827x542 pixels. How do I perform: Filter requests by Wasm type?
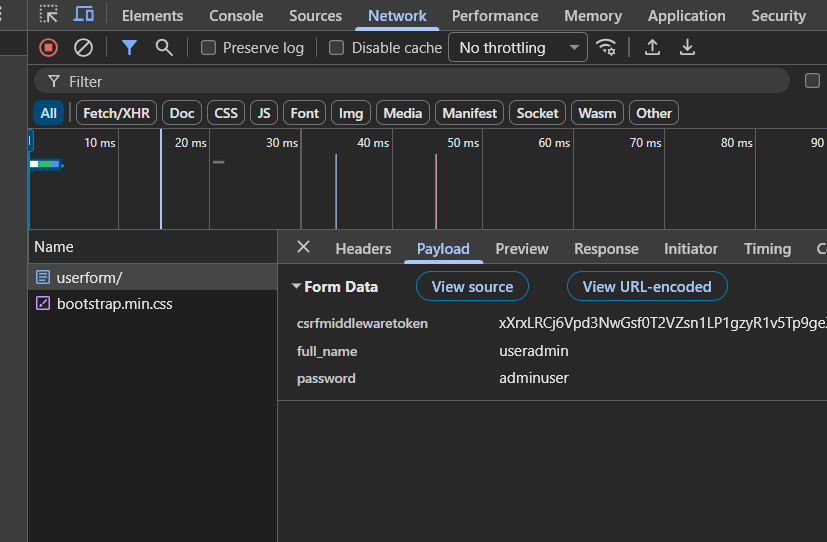pos(597,113)
